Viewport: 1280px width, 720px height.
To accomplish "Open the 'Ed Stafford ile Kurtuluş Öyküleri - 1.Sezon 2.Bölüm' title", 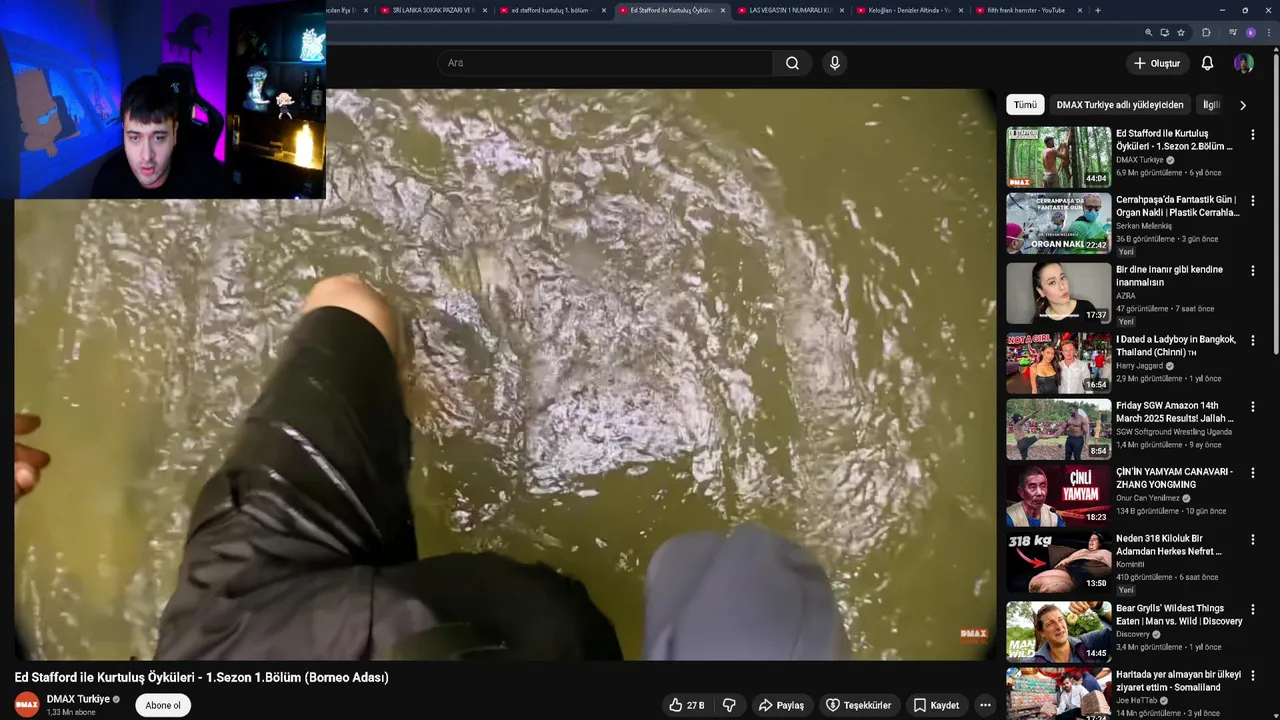I will 1175,140.
